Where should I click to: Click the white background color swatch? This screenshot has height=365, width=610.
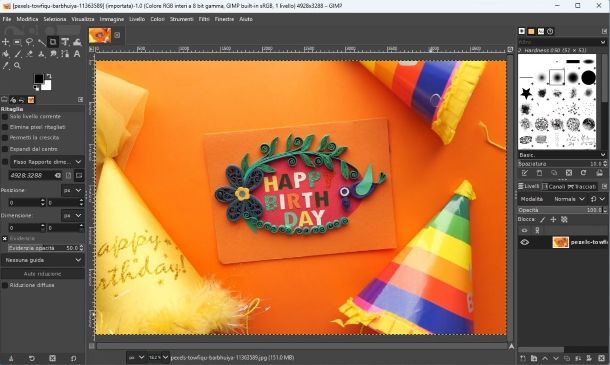[47, 86]
